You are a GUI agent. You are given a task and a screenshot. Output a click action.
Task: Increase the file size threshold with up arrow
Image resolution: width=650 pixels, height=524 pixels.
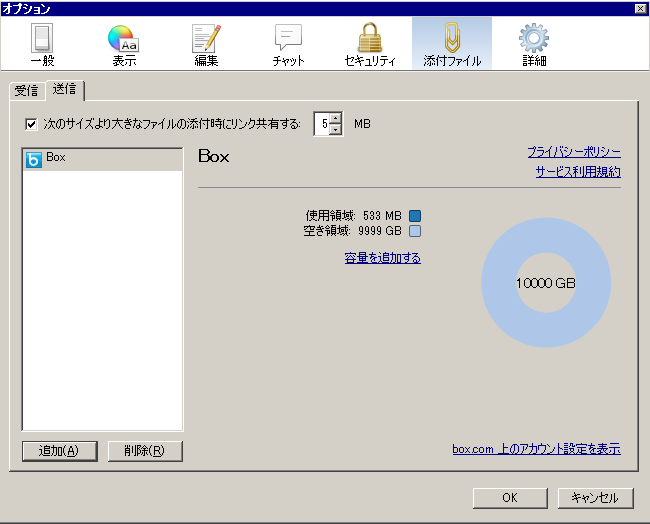[x=336, y=118]
